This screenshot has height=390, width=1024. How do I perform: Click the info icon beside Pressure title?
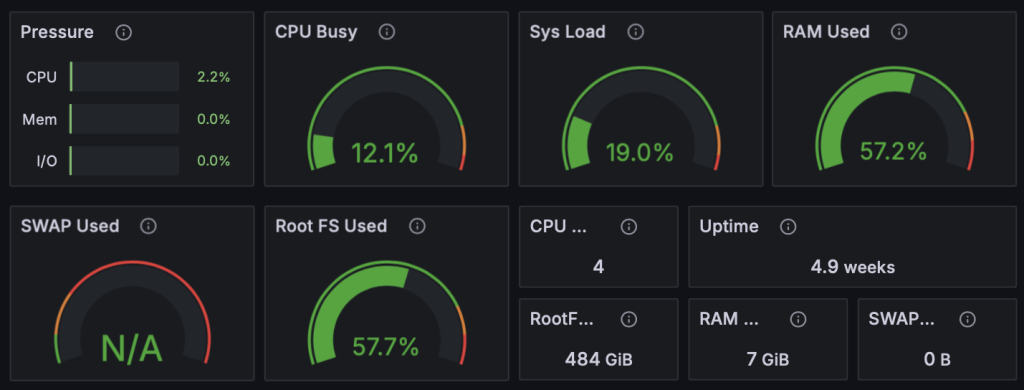pyautogui.click(x=123, y=32)
